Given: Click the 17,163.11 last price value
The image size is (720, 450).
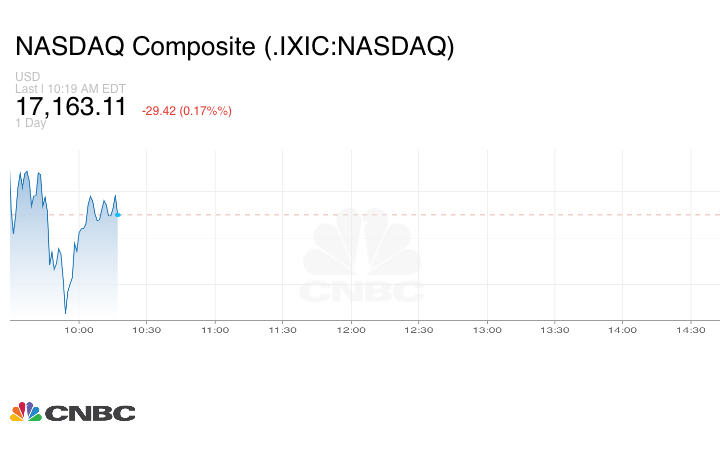Looking at the screenshot, I should (71, 108).
